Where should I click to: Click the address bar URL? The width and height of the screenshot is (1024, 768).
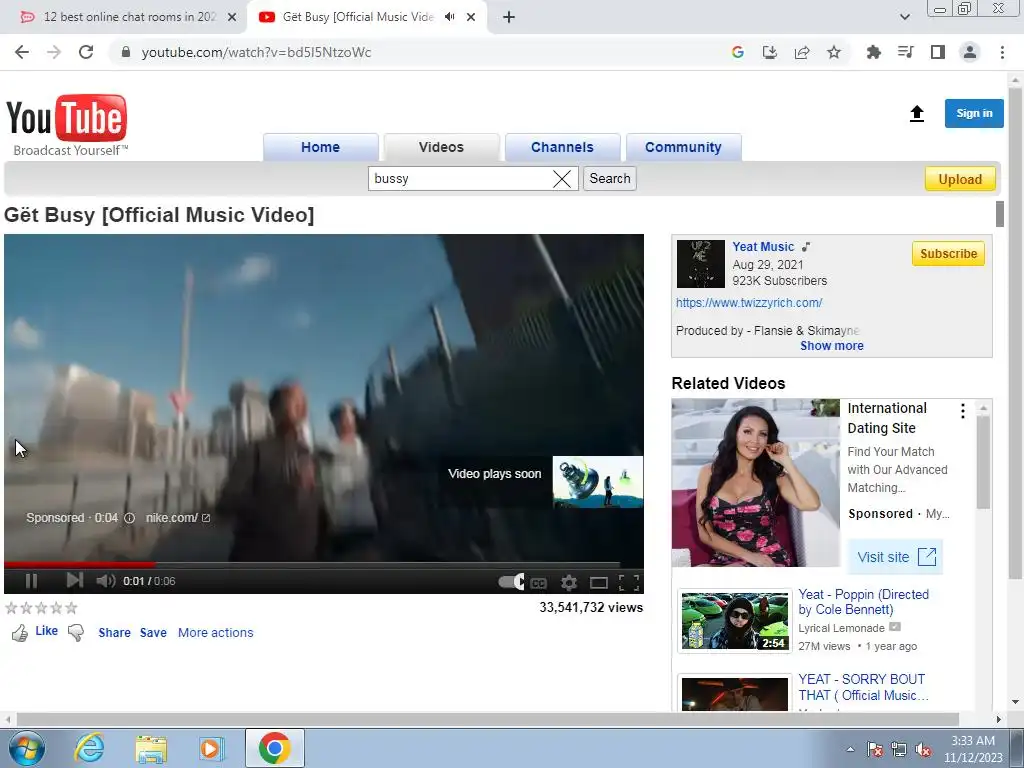(256, 52)
